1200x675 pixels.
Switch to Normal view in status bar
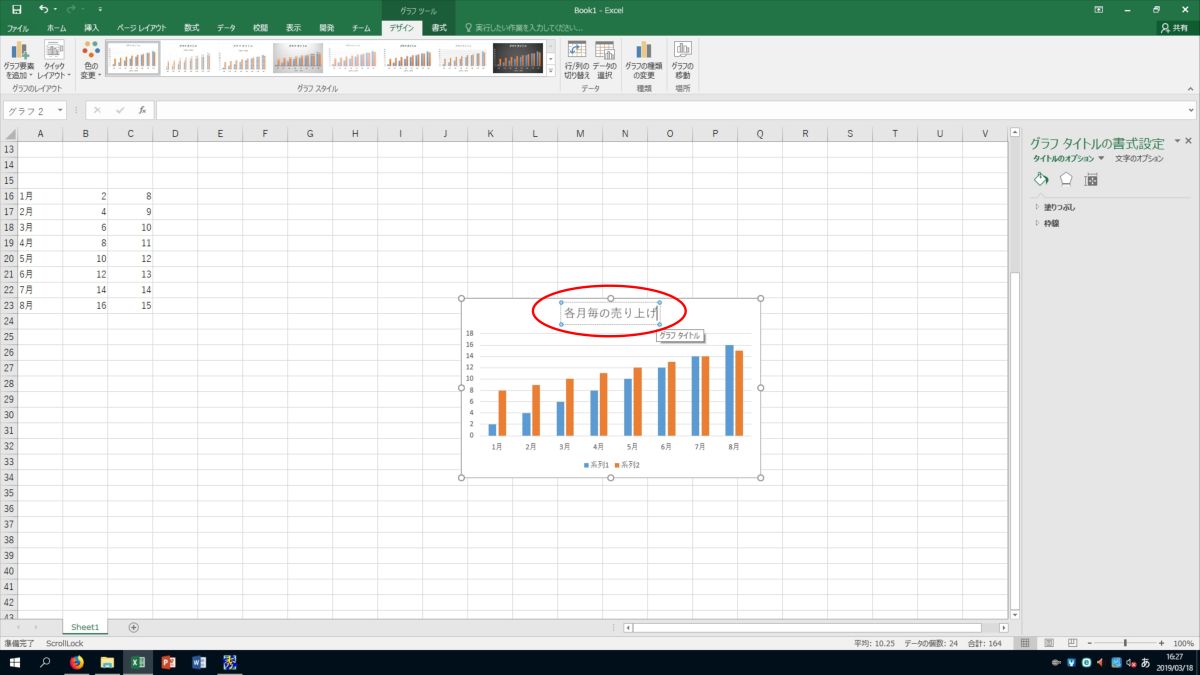point(1025,643)
